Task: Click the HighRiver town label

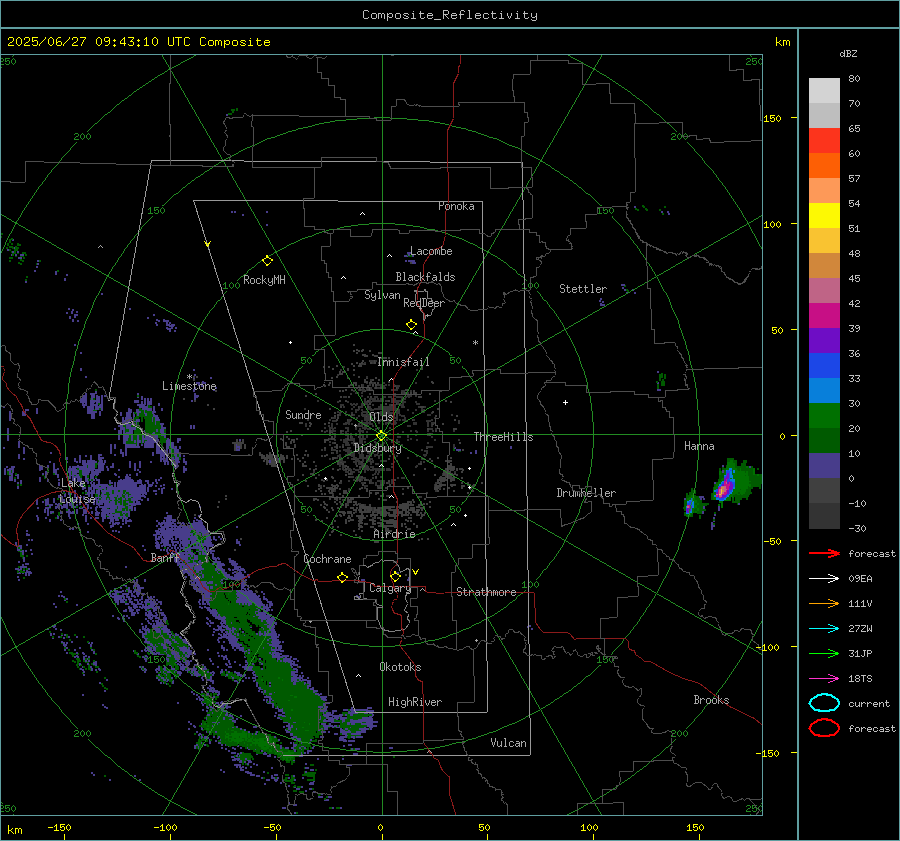Action: tap(415, 702)
